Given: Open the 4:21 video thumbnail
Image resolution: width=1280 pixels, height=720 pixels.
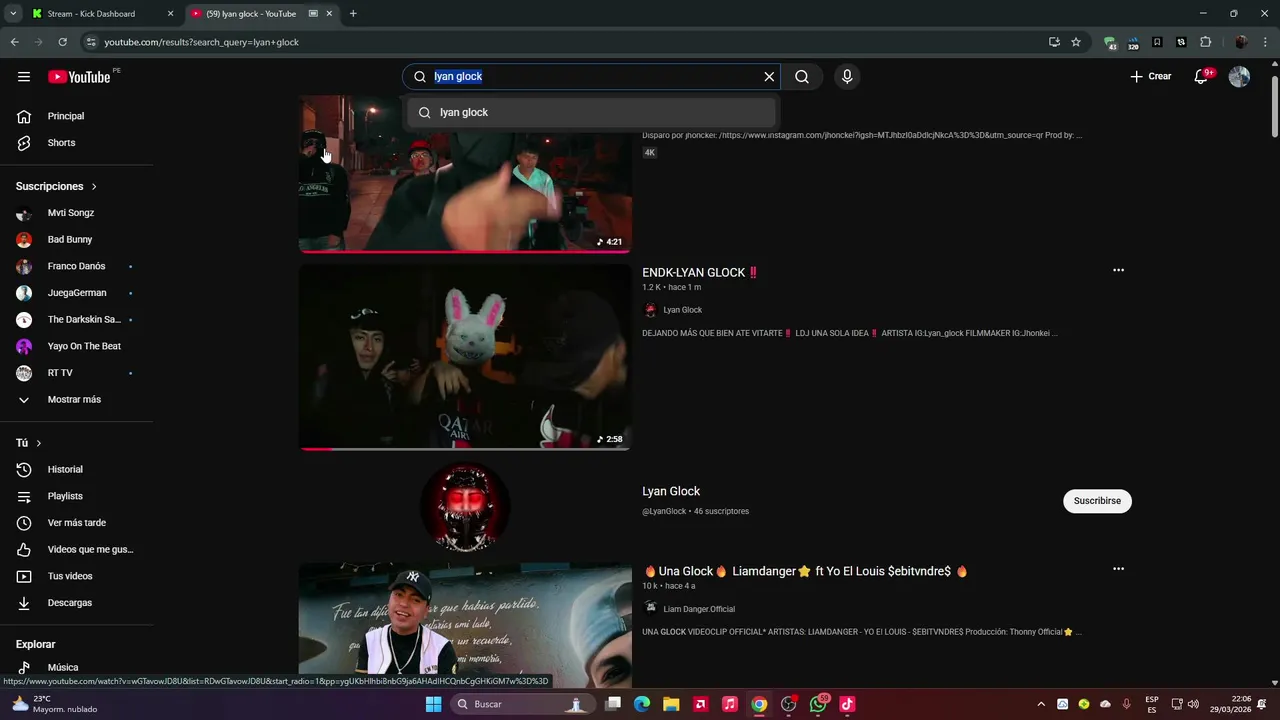Looking at the screenshot, I should coord(465,190).
